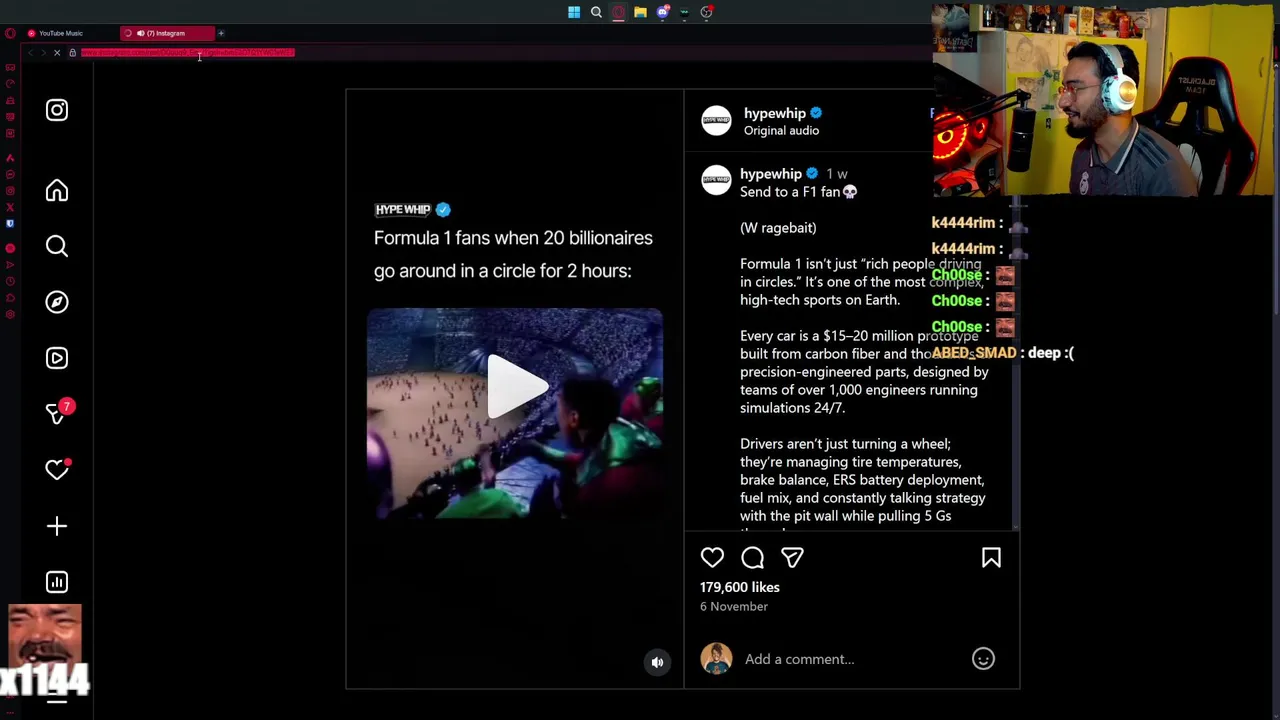View the 179,600 likes list

tap(739, 587)
